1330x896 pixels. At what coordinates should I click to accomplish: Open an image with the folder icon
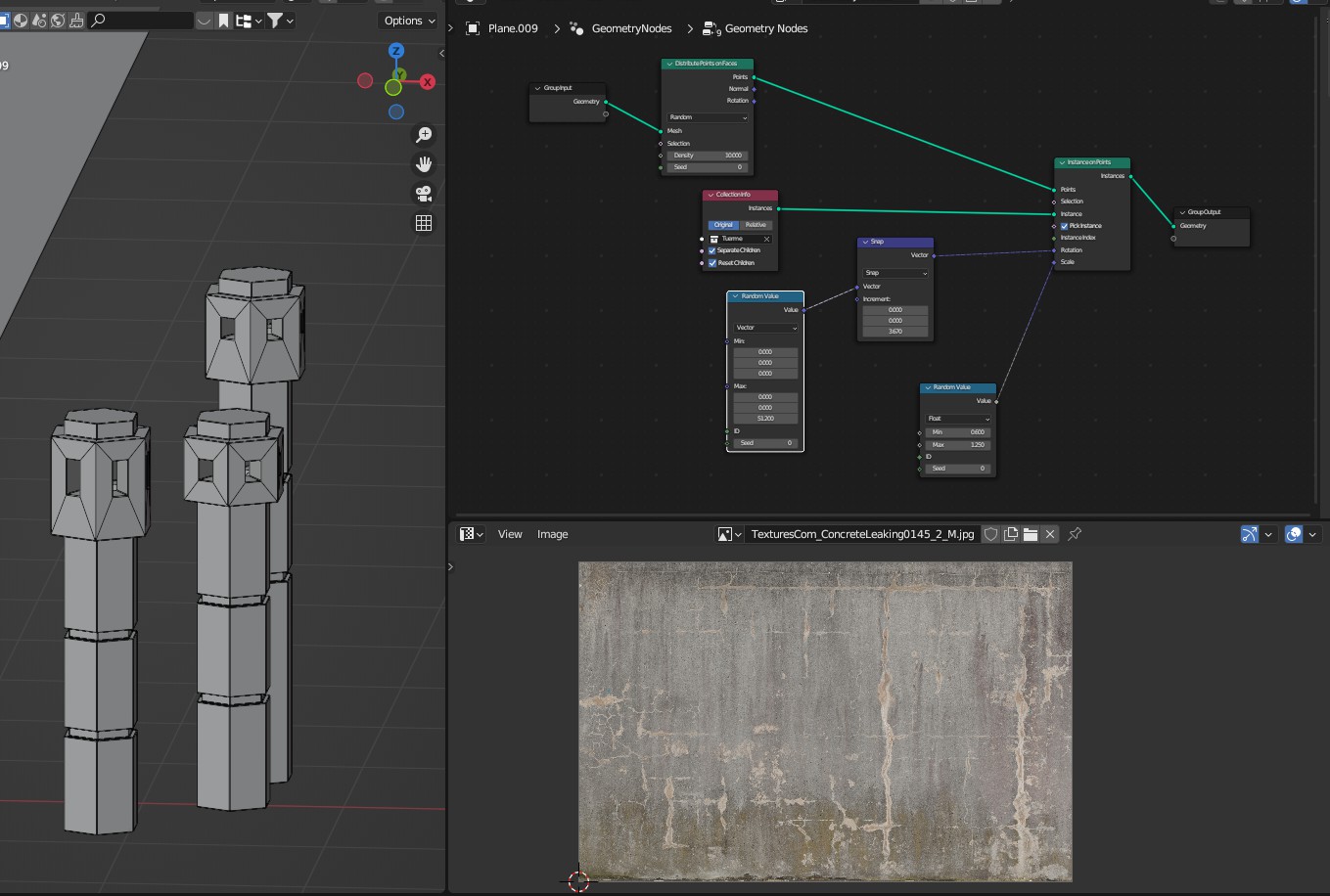click(x=1030, y=534)
